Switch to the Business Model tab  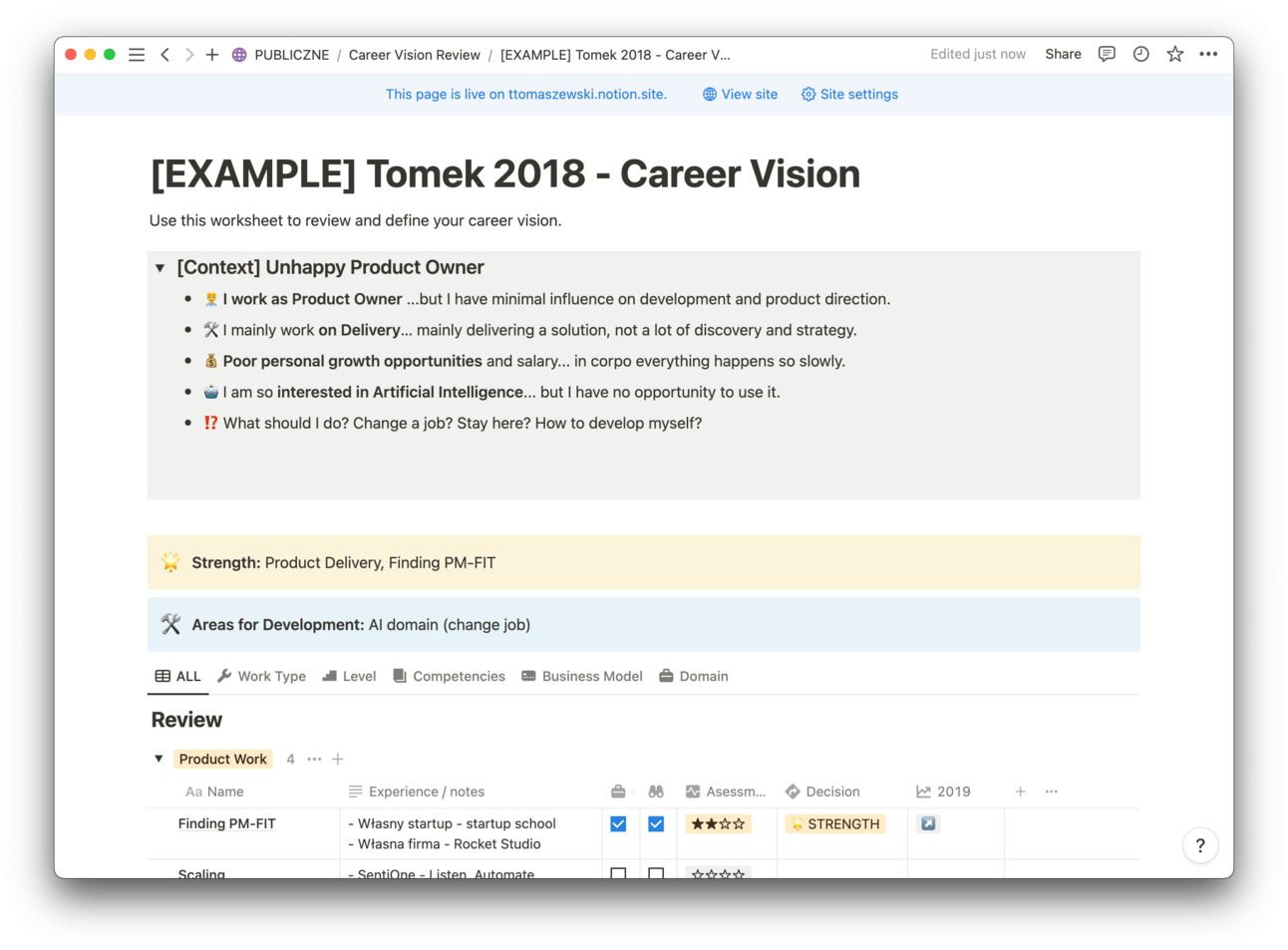click(582, 676)
